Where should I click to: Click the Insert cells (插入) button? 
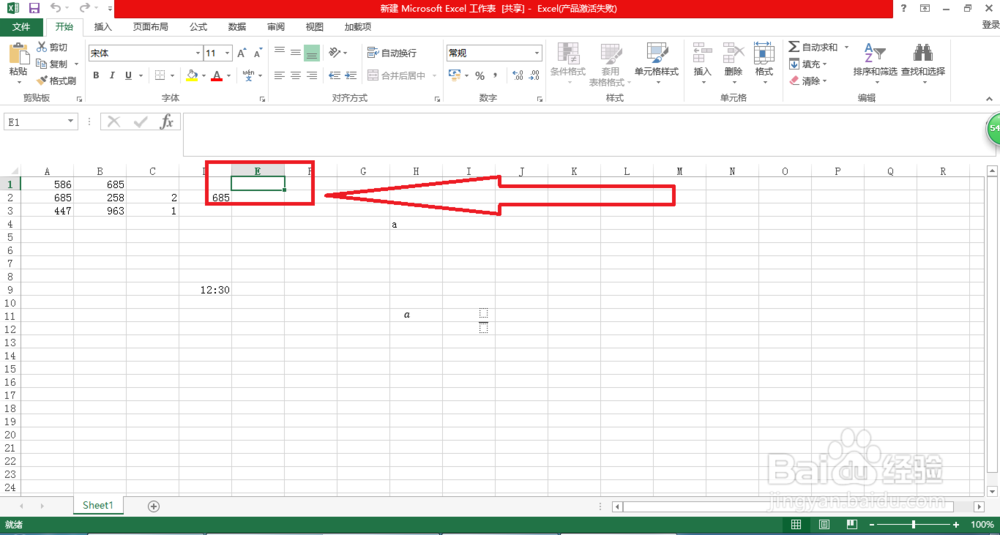[702, 64]
